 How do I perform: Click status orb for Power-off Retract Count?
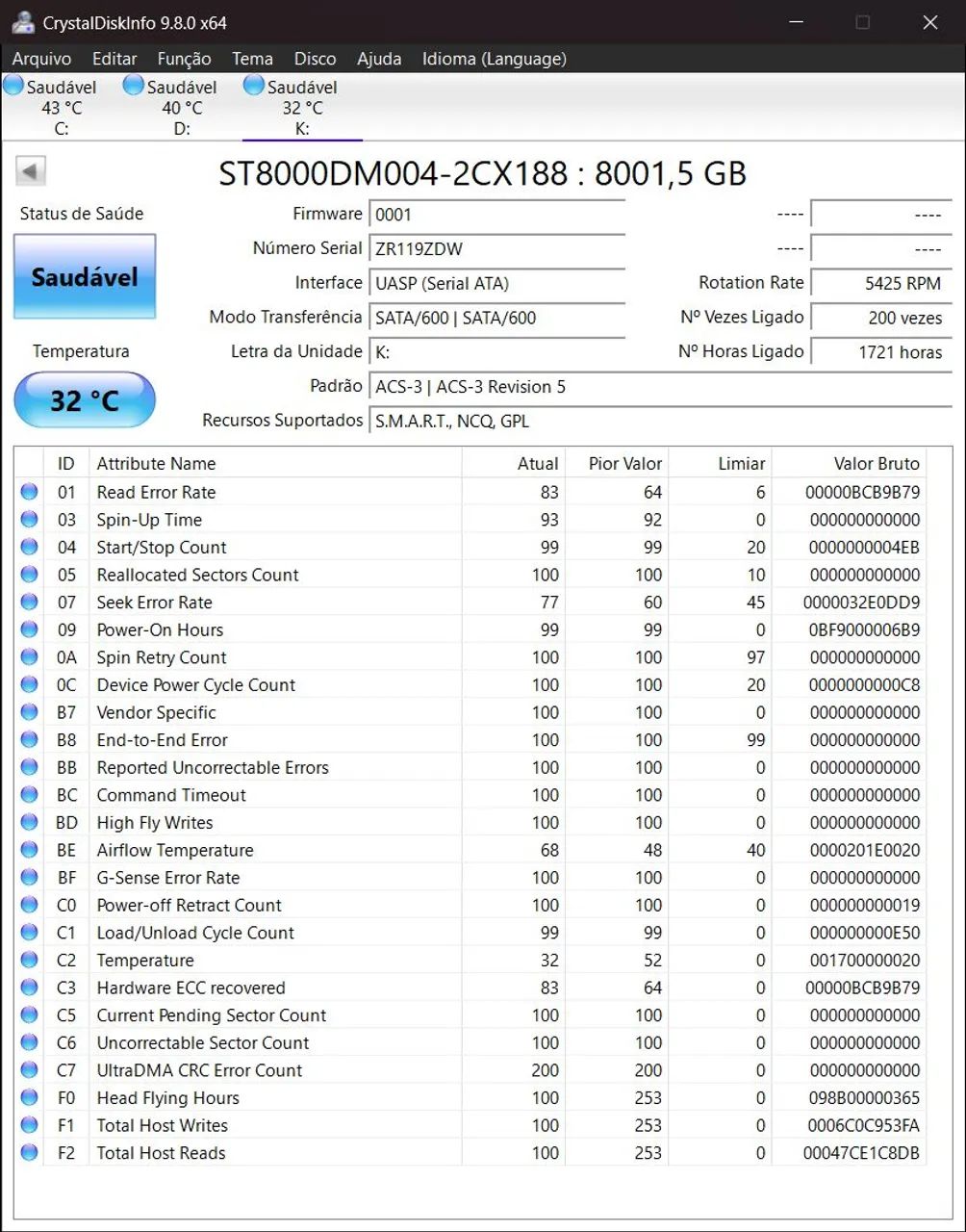(29, 906)
